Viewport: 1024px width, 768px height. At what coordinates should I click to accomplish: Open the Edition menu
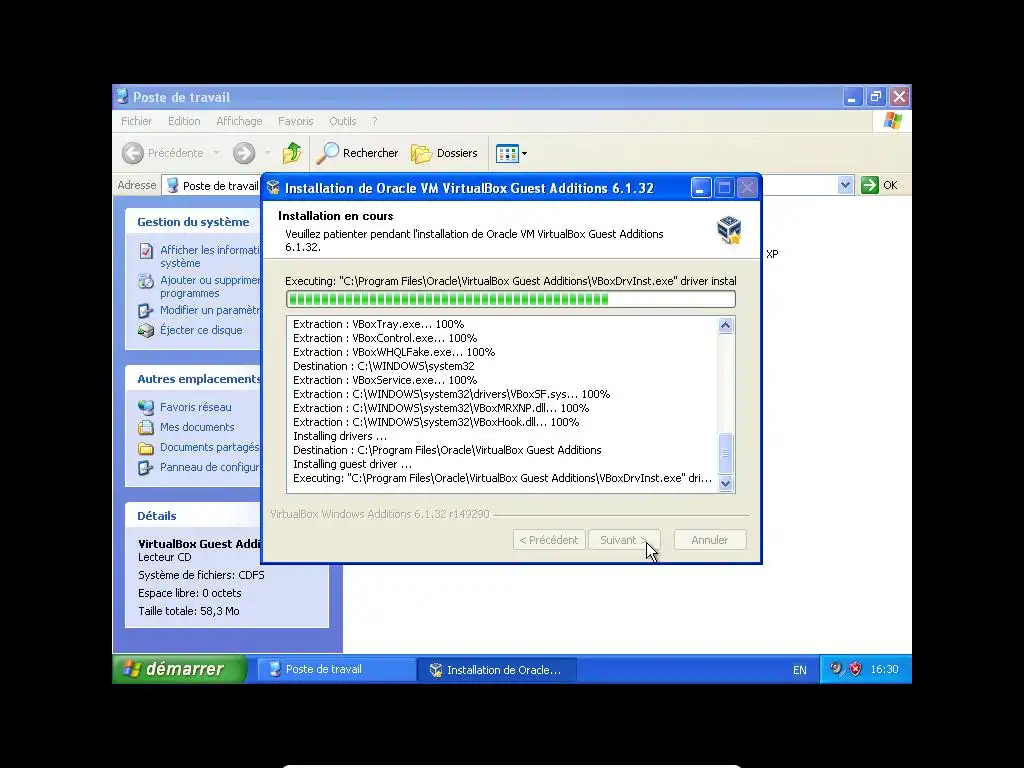[184, 121]
